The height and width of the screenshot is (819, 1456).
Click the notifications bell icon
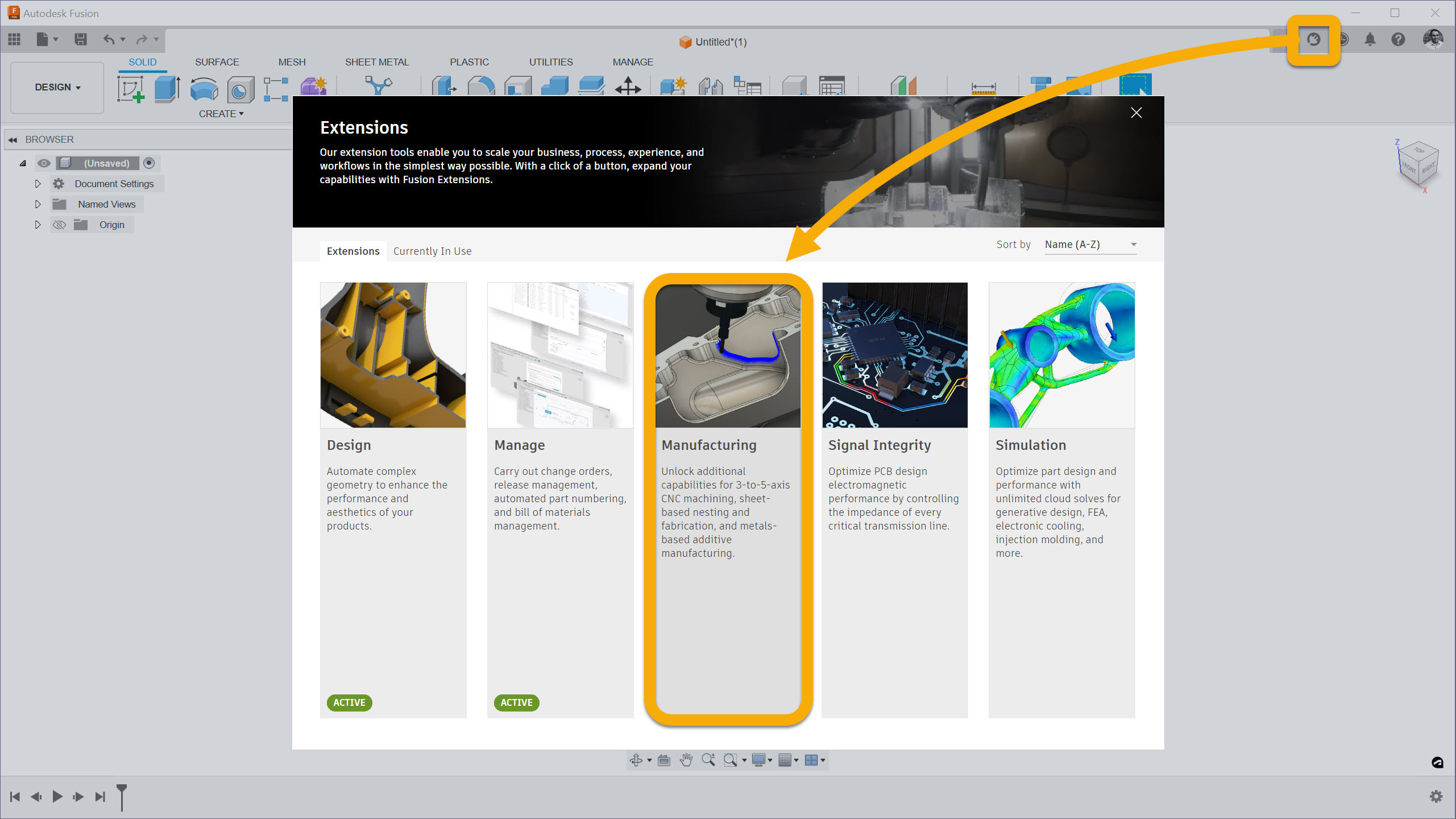pos(1370,39)
